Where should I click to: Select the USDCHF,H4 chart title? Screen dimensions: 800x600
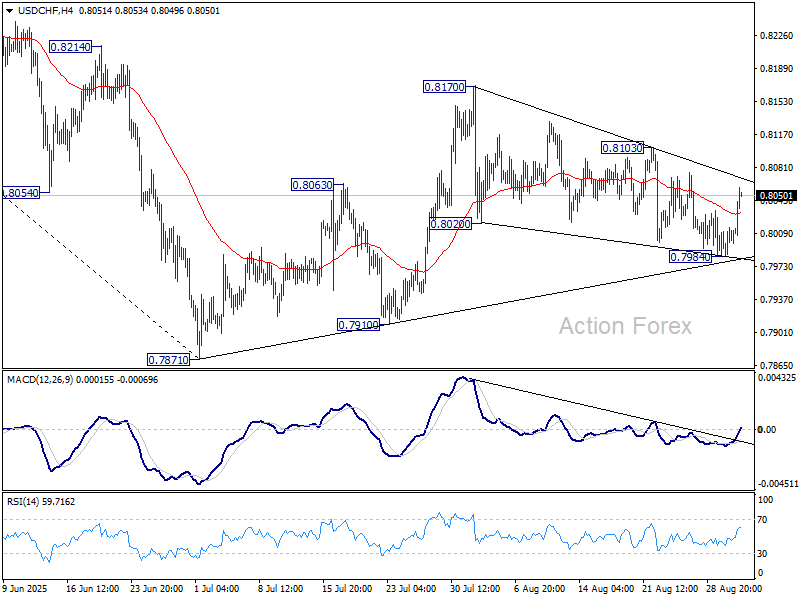(37, 9)
